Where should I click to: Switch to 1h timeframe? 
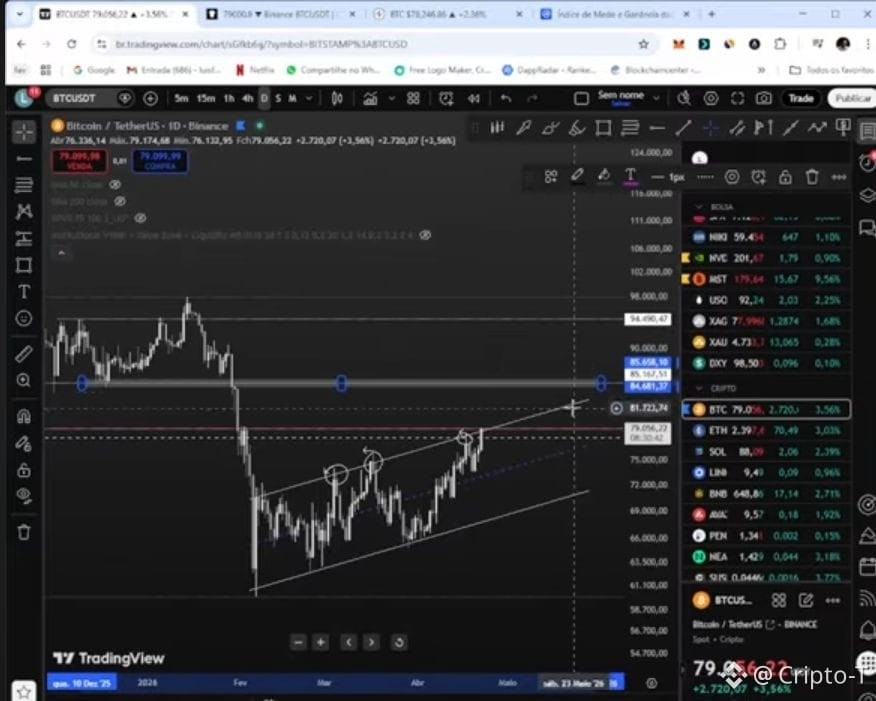(229, 98)
